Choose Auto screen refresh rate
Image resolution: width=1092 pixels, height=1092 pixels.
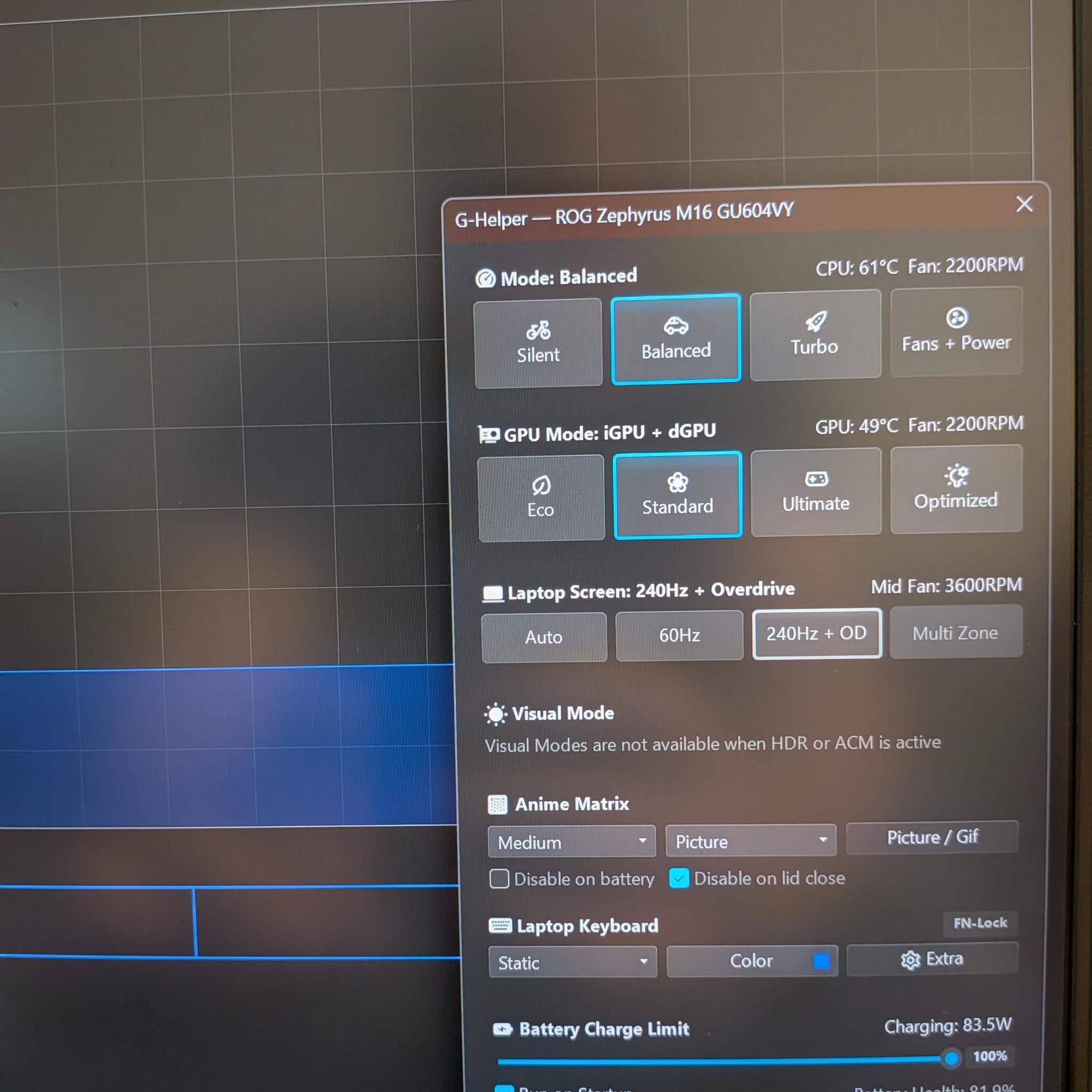click(x=544, y=637)
